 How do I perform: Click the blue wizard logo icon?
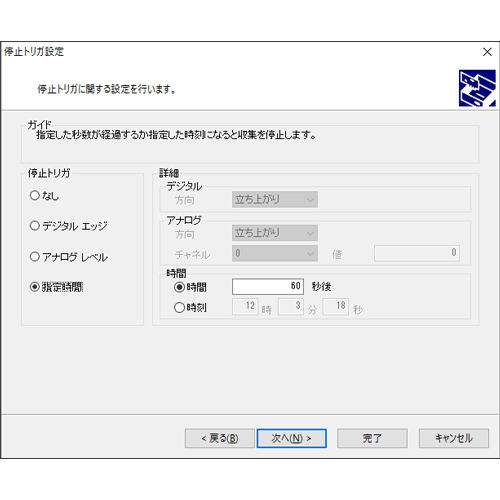(x=477, y=88)
